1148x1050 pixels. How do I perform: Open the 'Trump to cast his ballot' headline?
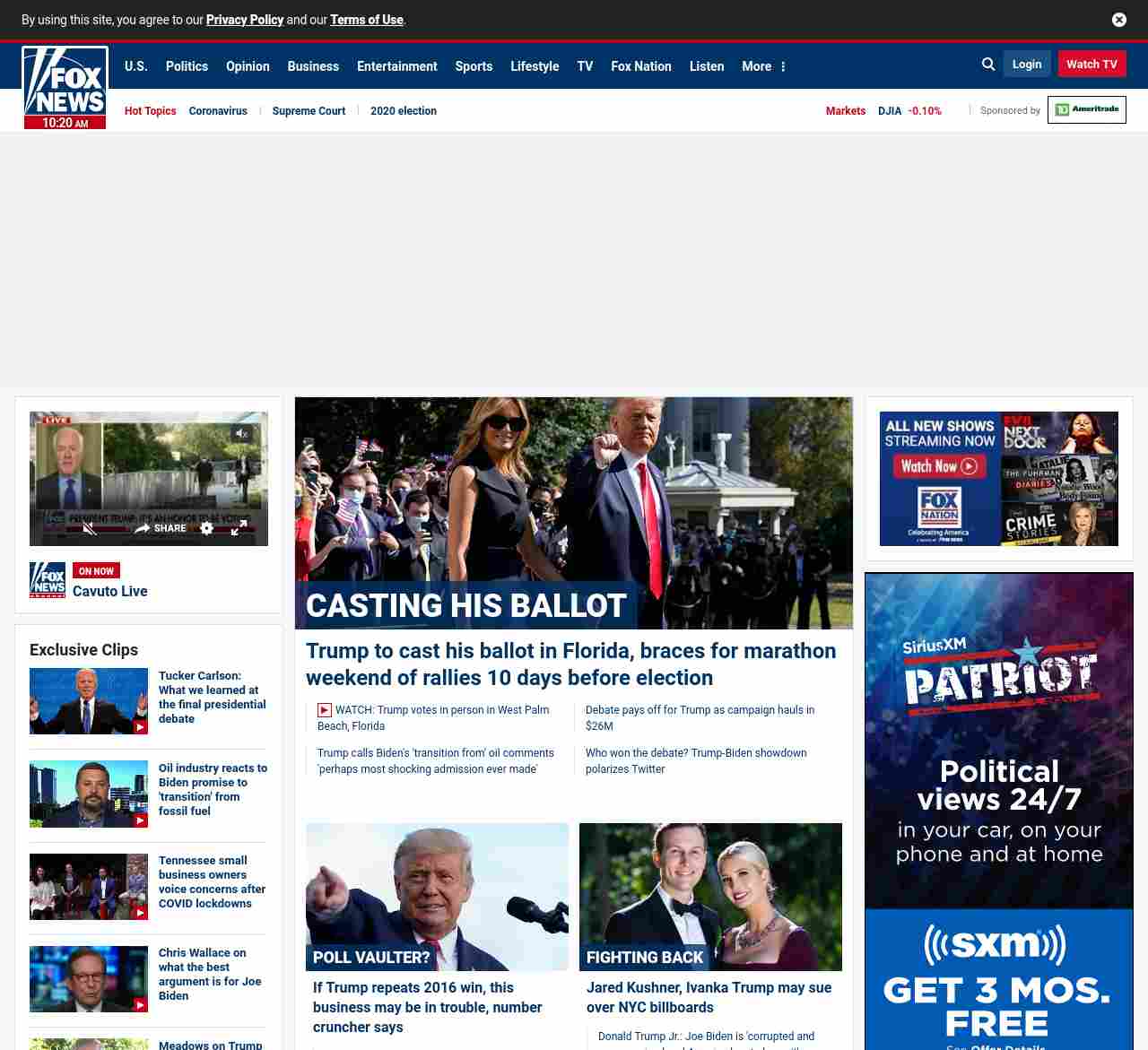coord(570,664)
